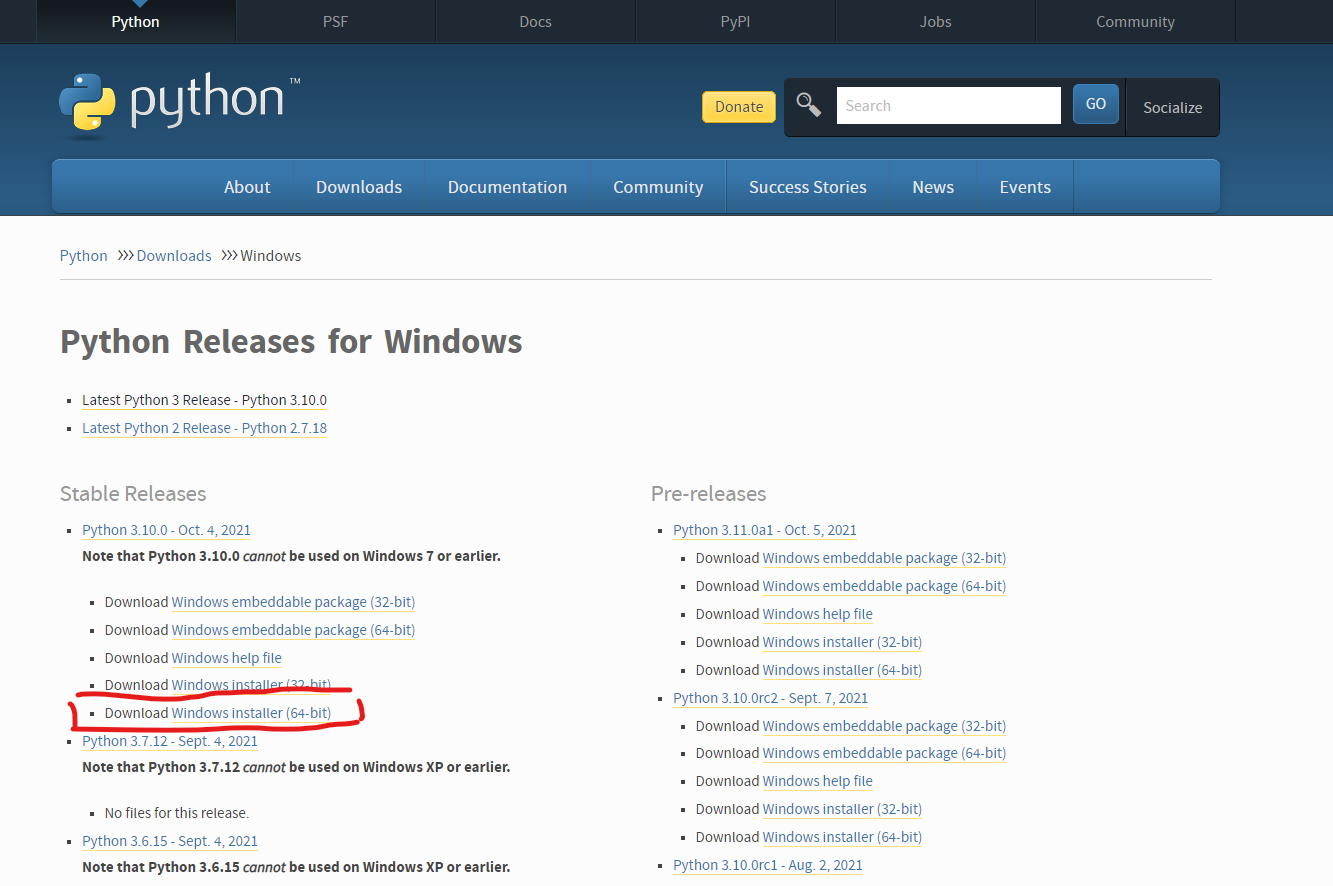Download 3.11.0a1 Windows installer (64-bit)

[x=842, y=670]
